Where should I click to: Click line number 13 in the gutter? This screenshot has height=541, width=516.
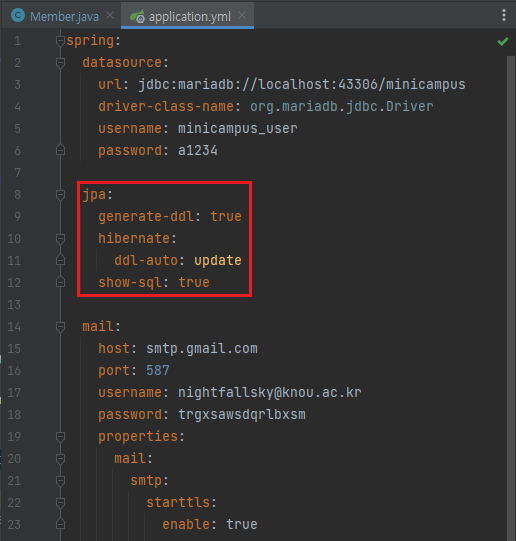pyautogui.click(x=14, y=305)
